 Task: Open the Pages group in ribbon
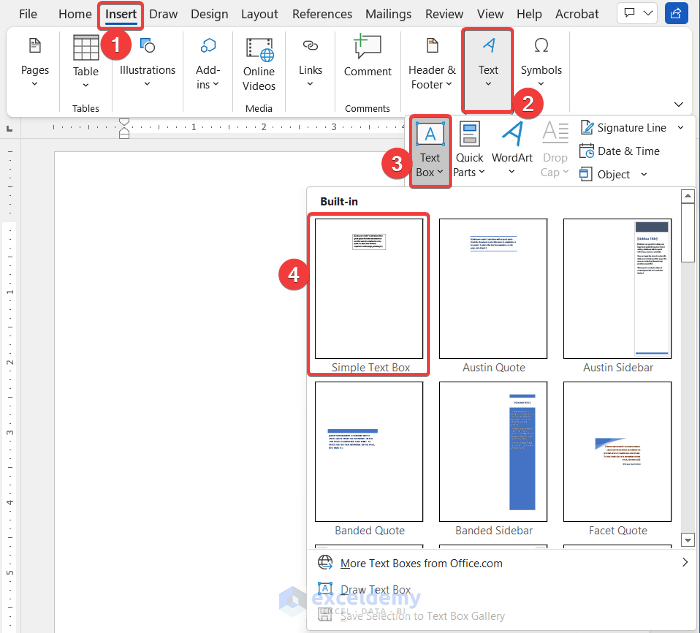pyautogui.click(x=35, y=62)
